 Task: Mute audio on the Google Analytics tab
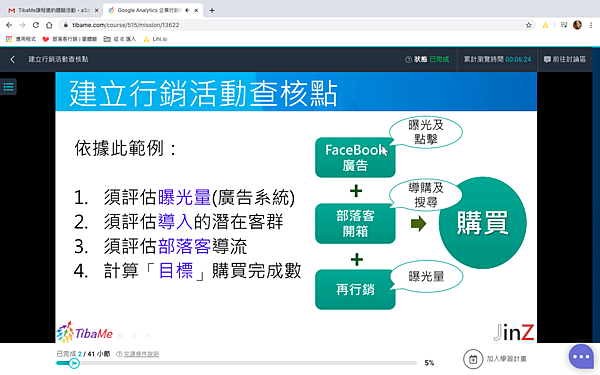[x=188, y=10]
